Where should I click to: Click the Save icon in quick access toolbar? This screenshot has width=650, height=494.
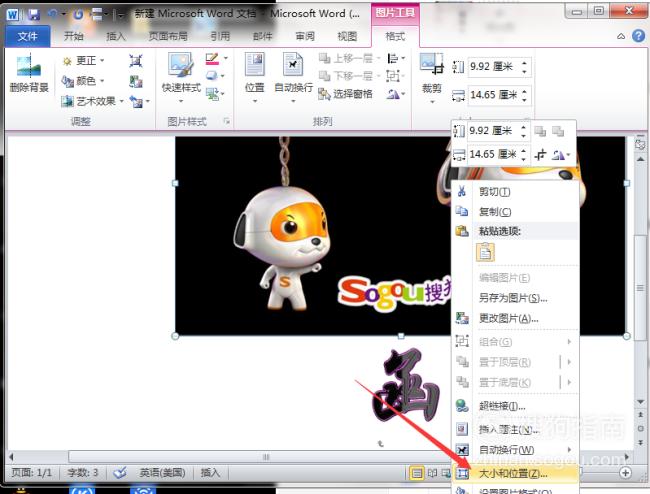pyautogui.click(x=34, y=15)
